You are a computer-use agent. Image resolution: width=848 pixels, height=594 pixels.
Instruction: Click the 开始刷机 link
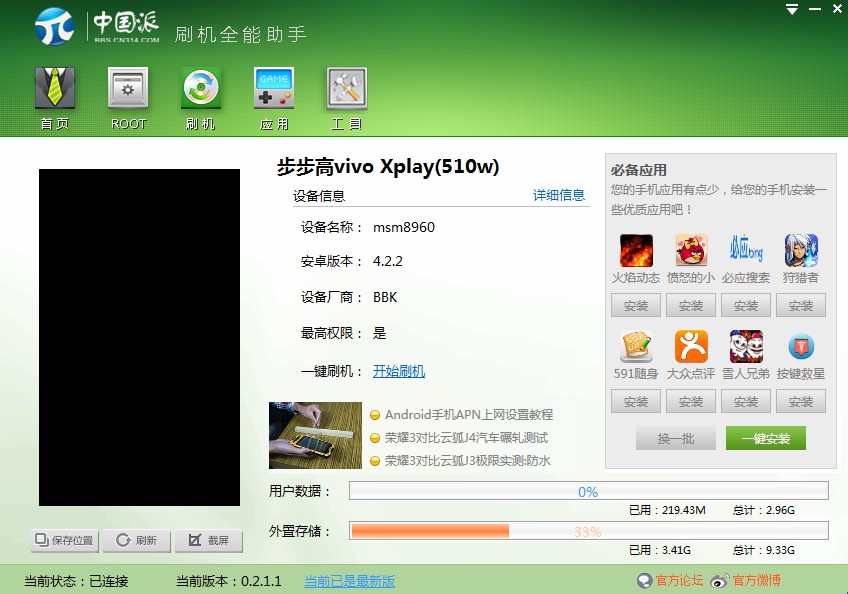coord(399,371)
